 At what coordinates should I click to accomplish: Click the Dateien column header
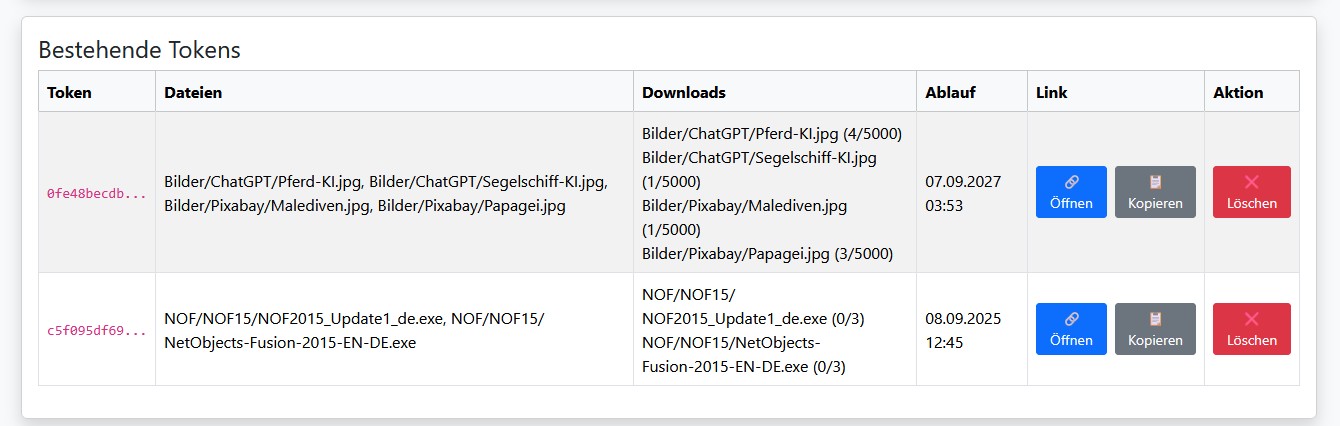[193, 92]
